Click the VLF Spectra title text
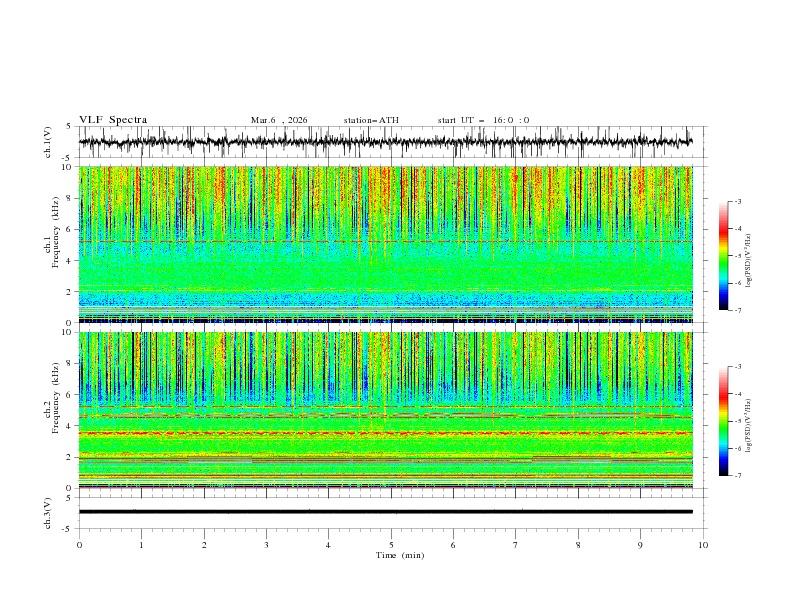Viewport: 792px width, 612px height. click(113, 120)
